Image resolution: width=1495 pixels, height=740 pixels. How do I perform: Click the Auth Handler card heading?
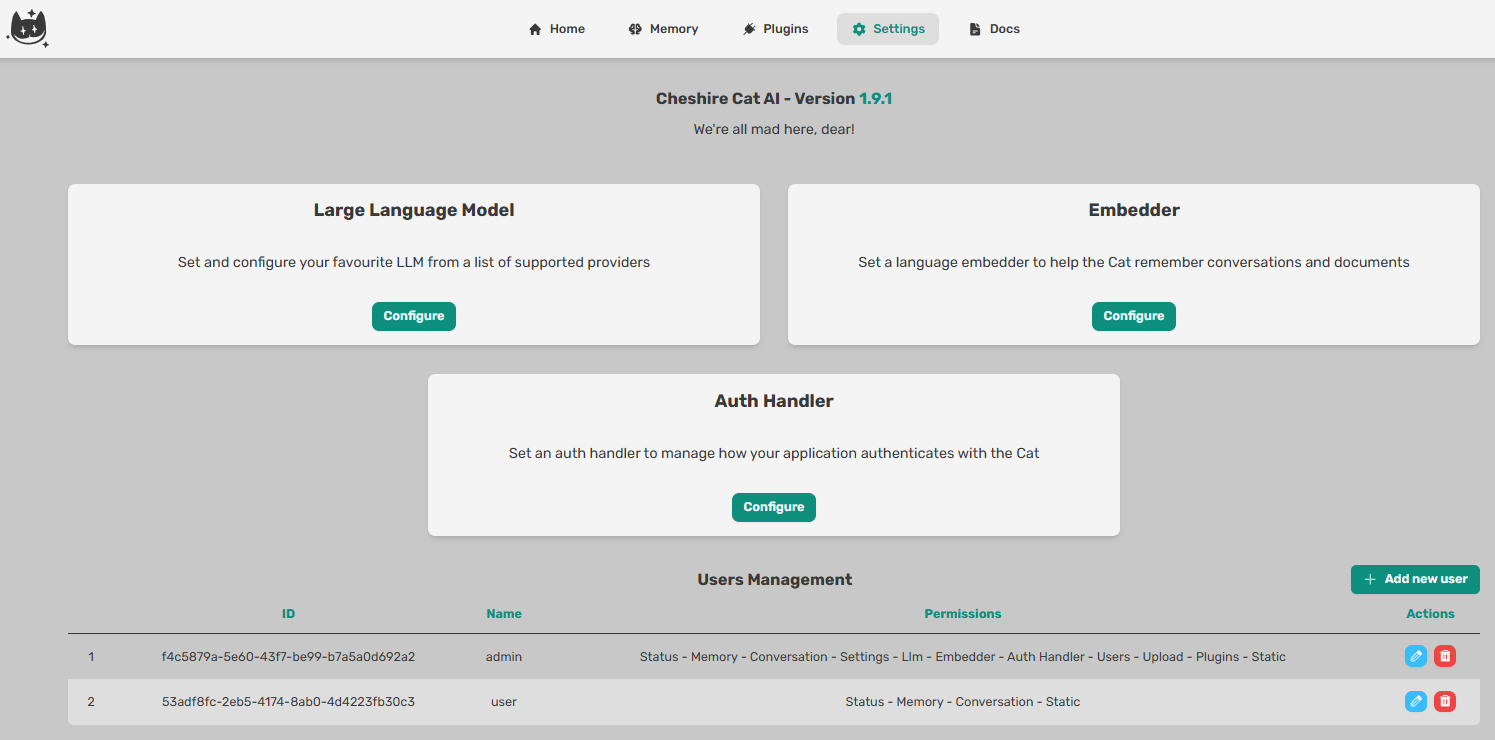point(774,401)
